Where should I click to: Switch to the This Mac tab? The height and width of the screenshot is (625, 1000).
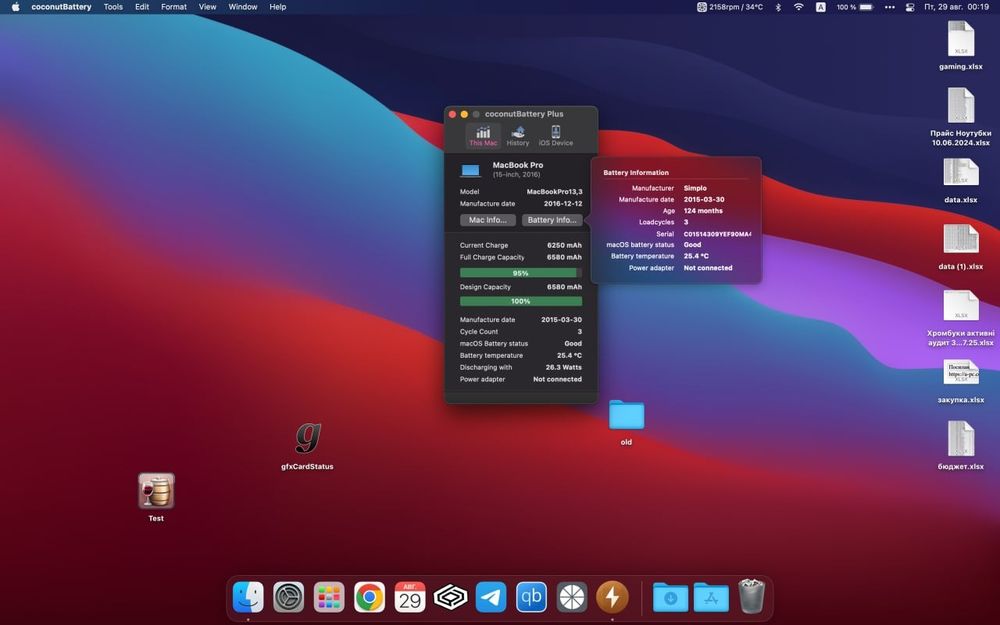tap(483, 136)
